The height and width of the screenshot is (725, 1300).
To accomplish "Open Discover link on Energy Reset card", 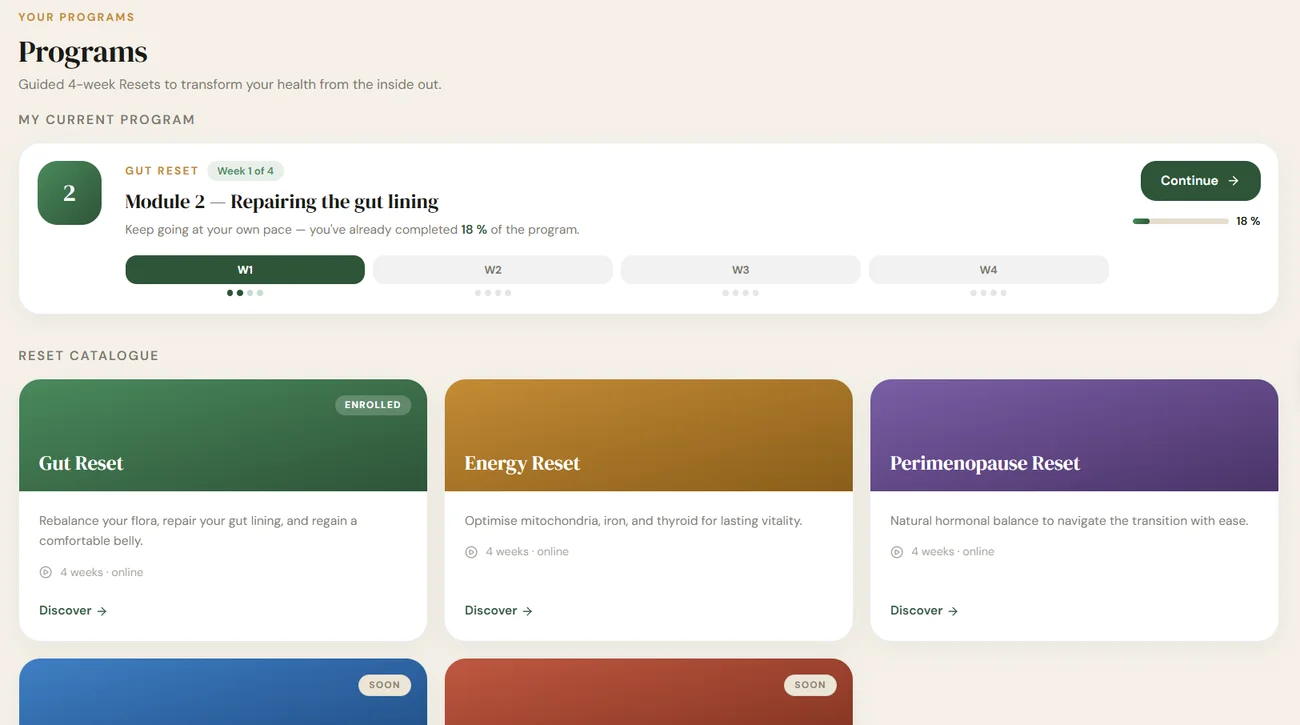I will 499,610.
